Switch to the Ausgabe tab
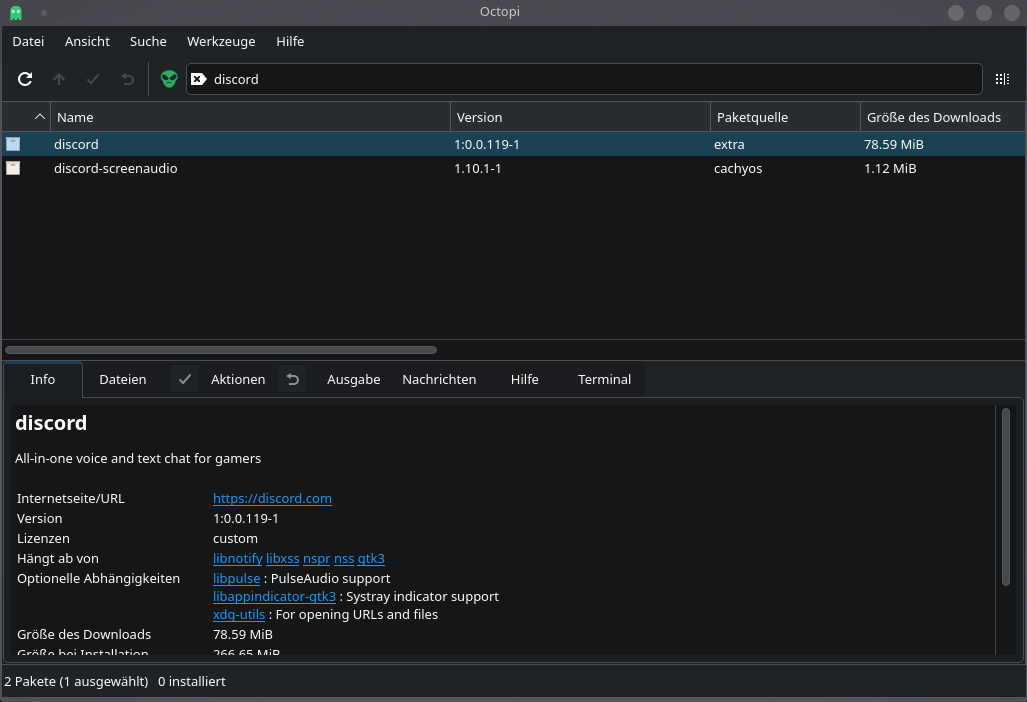 click(x=354, y=379)
